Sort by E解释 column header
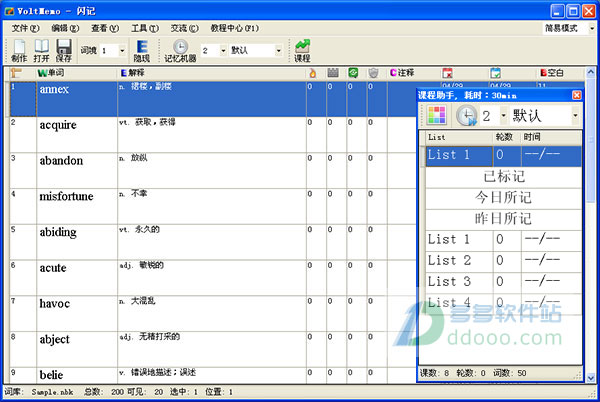Screen dimensions: 600x402 (132, 73)
